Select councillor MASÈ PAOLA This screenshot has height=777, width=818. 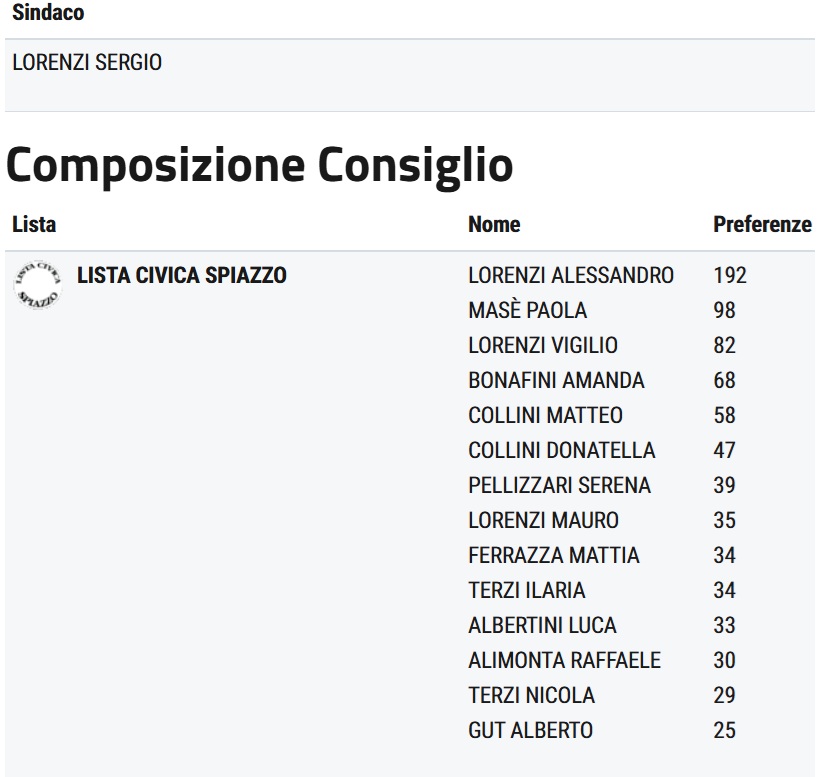pos(527,310)
